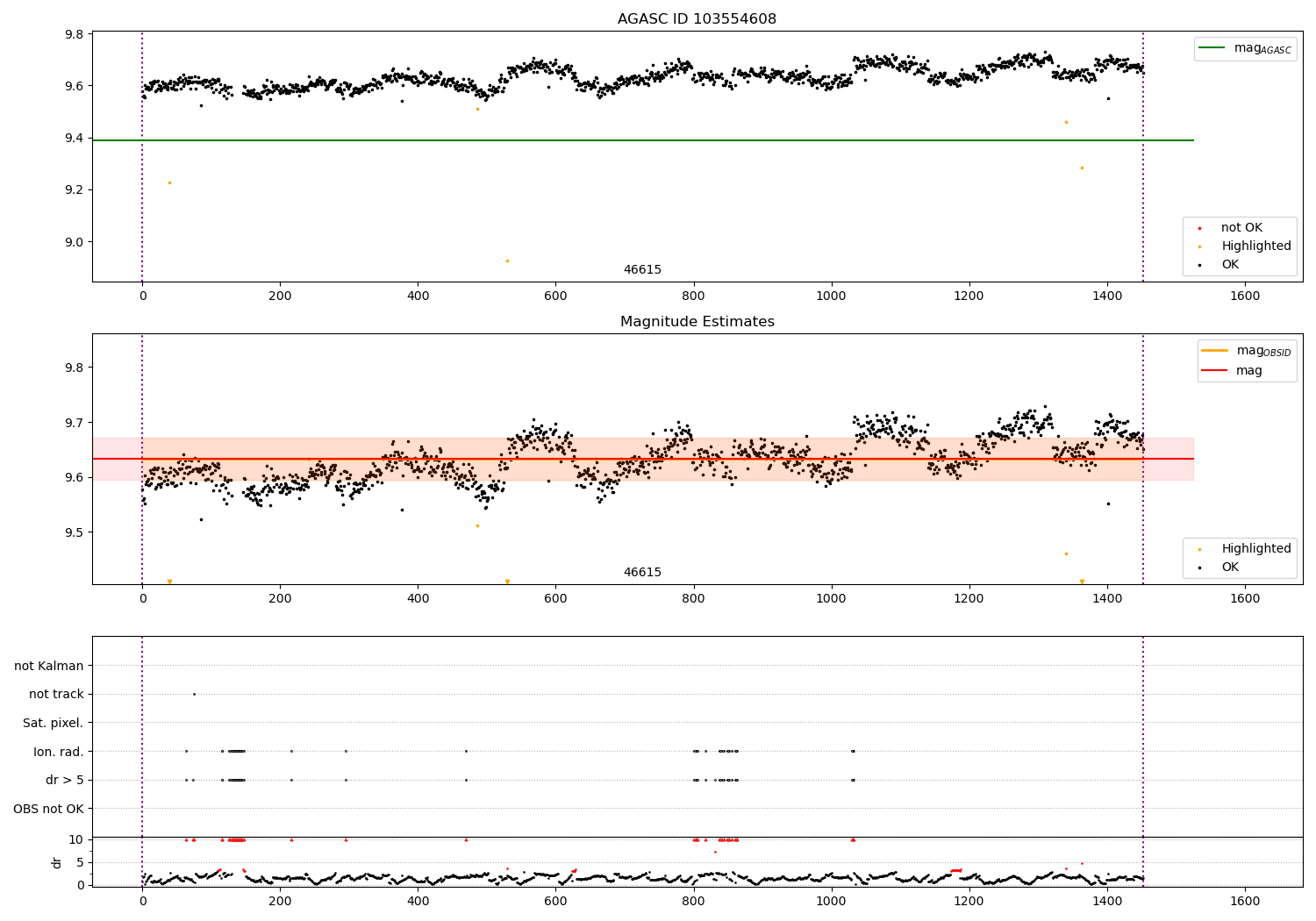1316x921 pixels.
Task: Click the y-axis tick label '9.2' in top plot
Action: [x=74, y=190]
